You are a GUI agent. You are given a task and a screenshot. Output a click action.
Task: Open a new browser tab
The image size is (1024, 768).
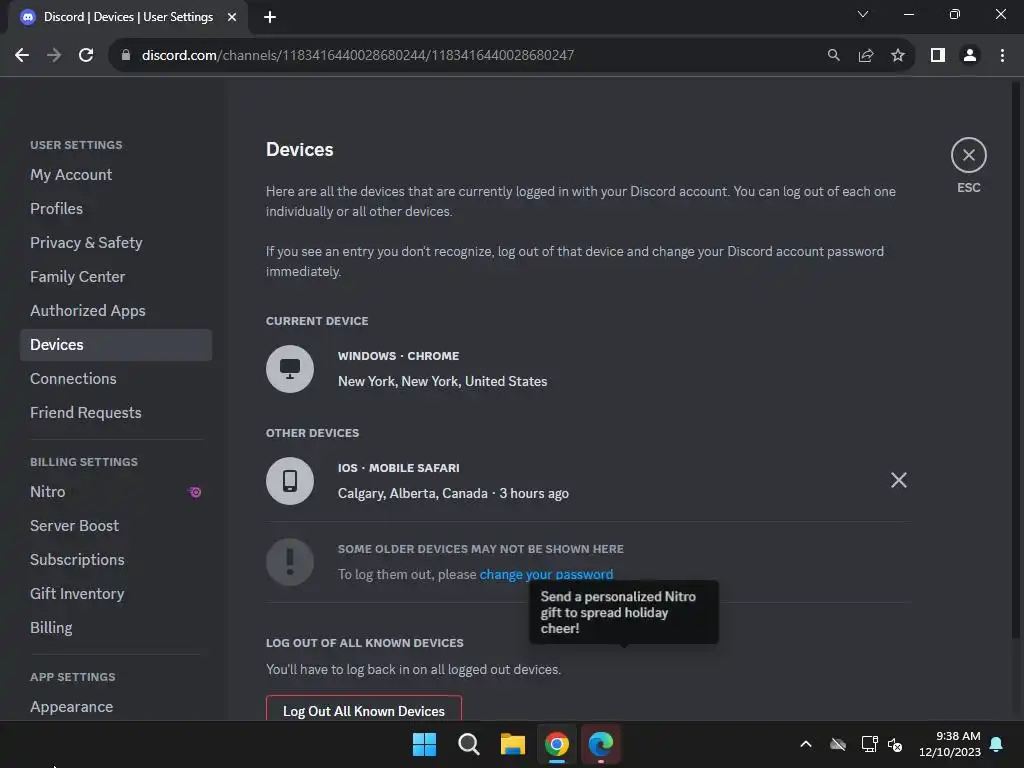tap(270, 17)
